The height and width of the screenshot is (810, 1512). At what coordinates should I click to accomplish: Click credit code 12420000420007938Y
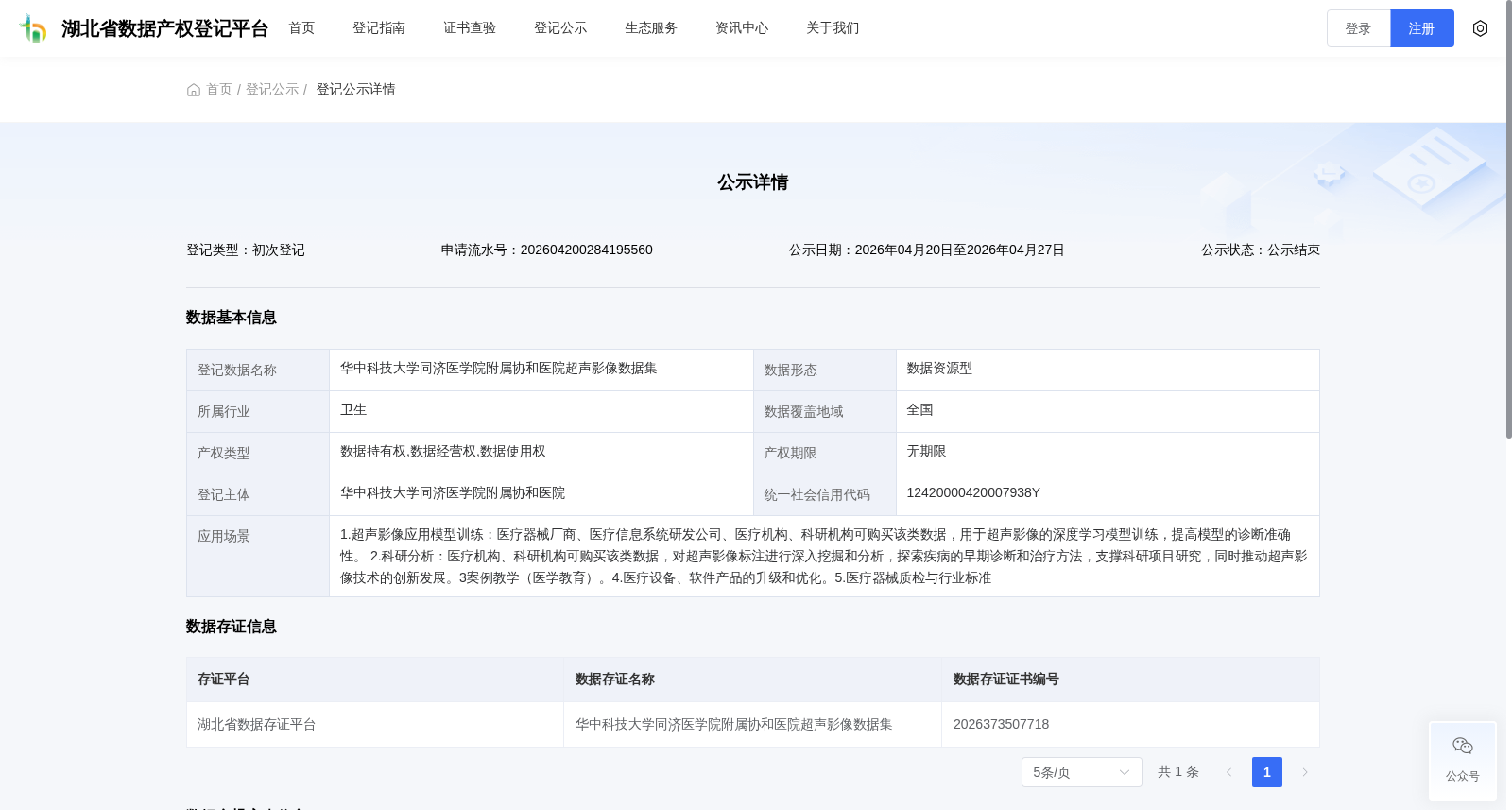(973, 493)
